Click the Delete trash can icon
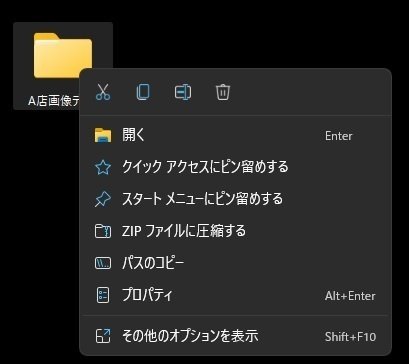The image size is (409, 364). click(223, 92)
